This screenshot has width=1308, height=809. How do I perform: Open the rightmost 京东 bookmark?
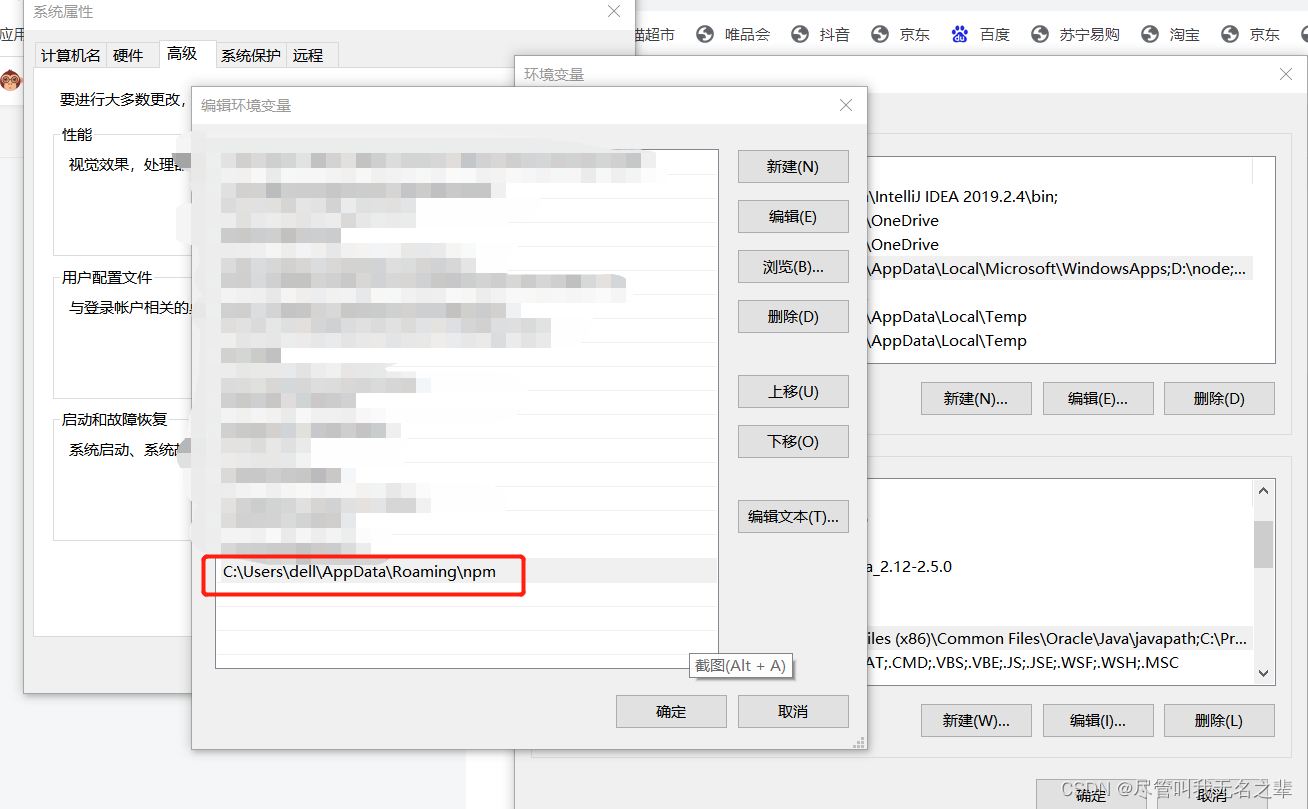coord(1264,33)
